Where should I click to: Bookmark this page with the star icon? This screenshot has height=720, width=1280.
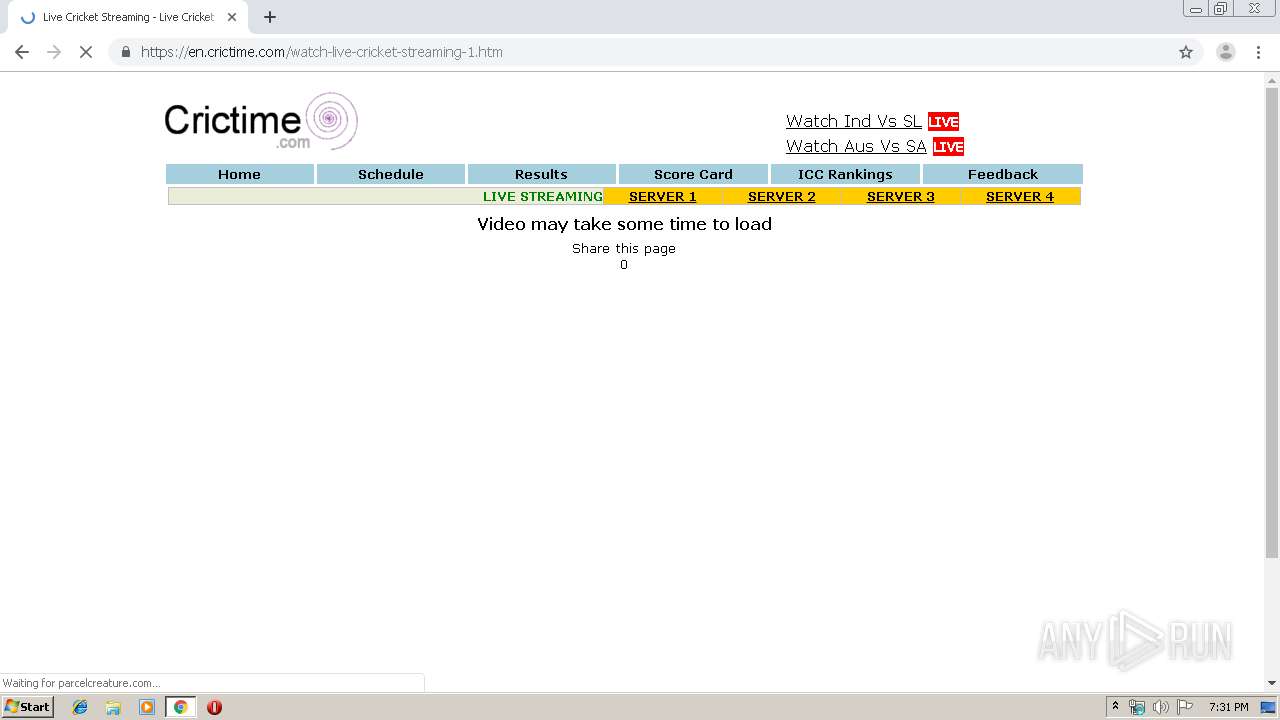[1186, 52]
